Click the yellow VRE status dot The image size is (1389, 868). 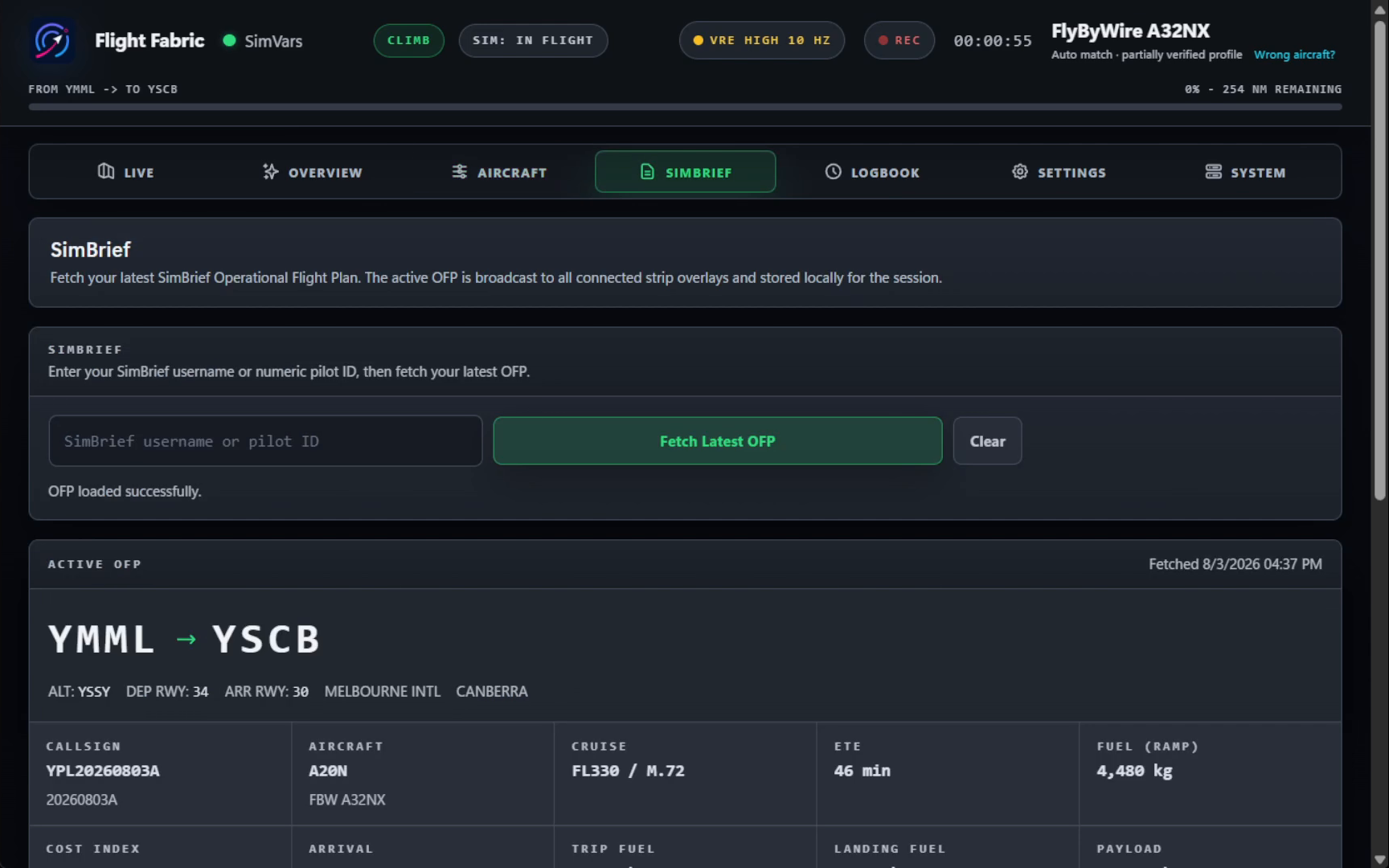click(x=698, y=40)
